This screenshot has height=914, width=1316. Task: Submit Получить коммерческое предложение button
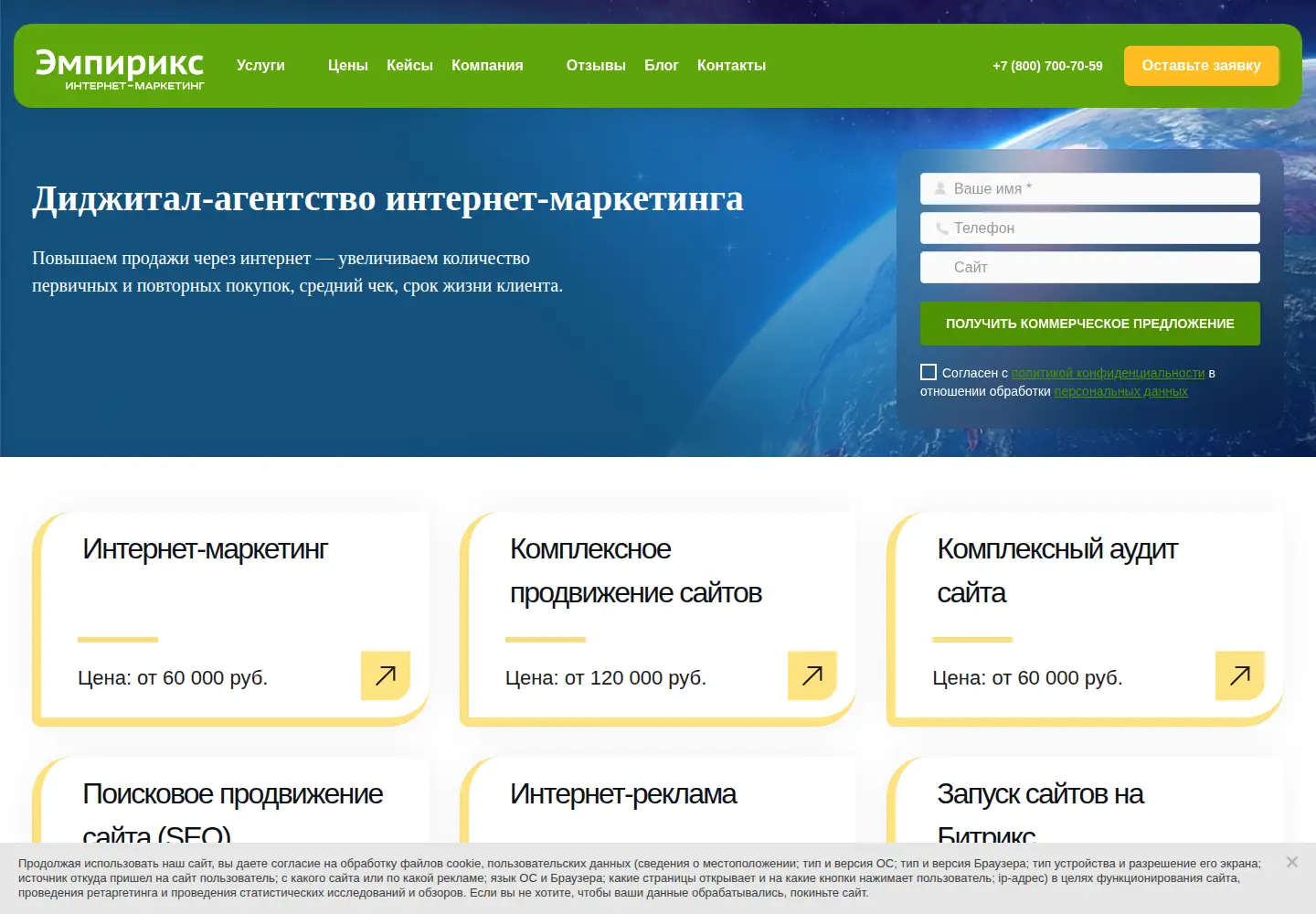[x=1090, y=324]
